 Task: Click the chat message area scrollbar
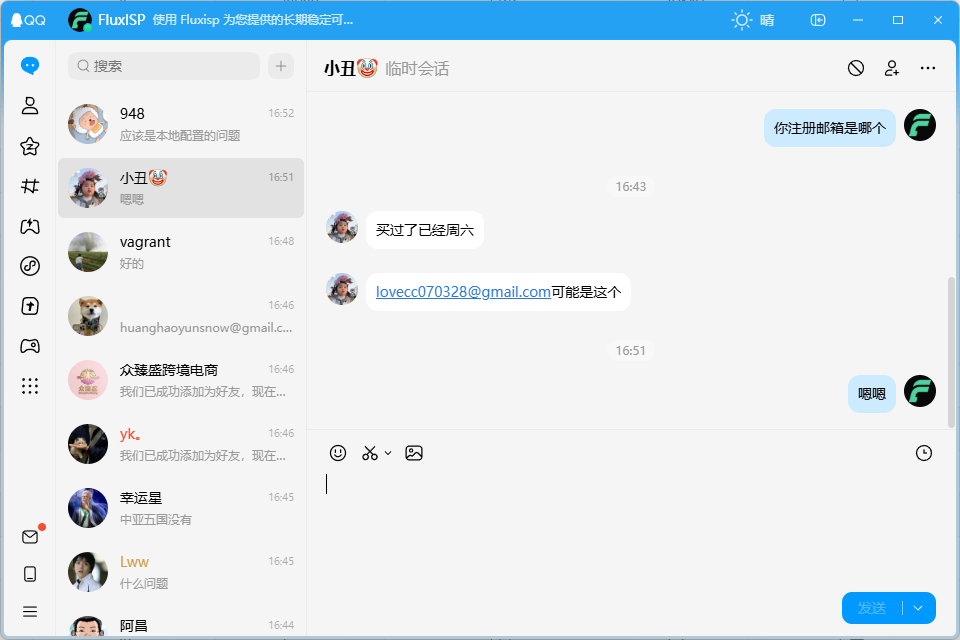951,352
